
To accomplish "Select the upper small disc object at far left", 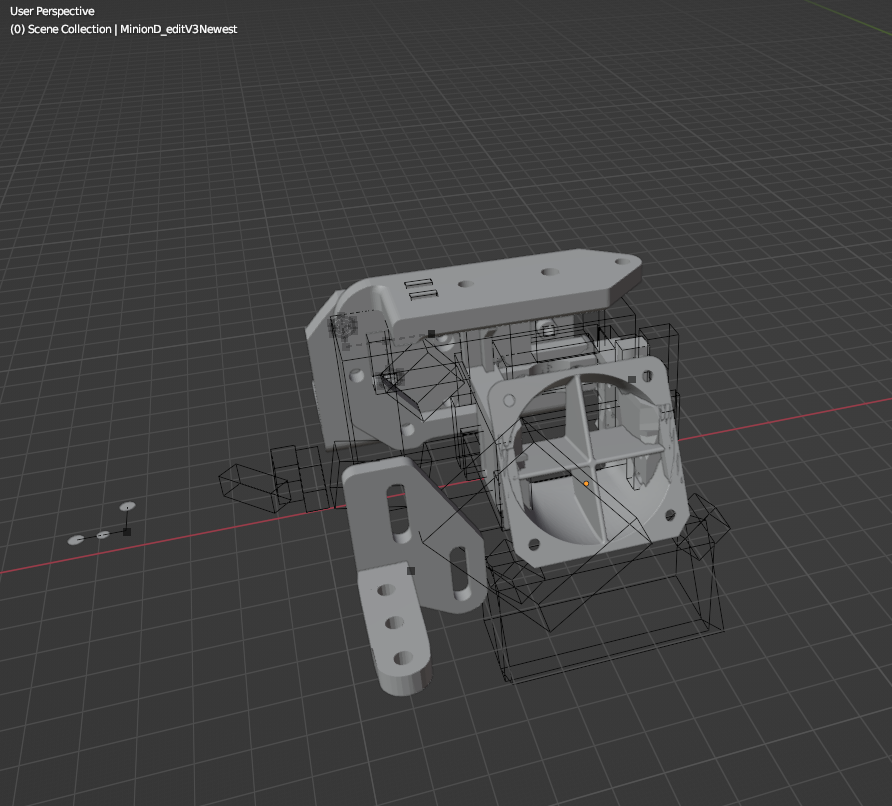I will 127,506.
